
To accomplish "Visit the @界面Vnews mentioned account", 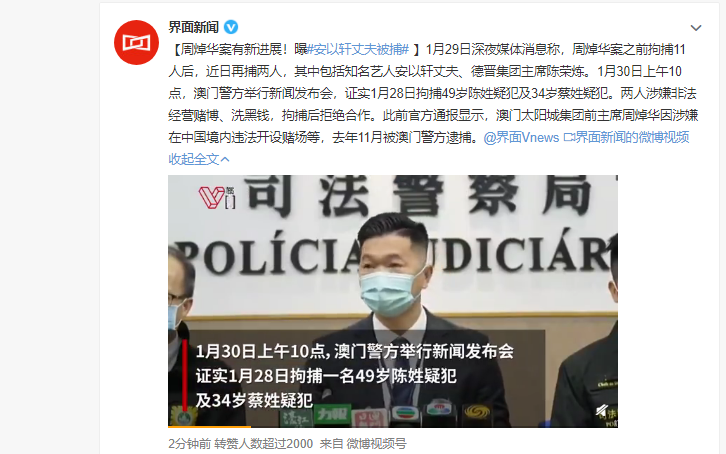I will click(x=521, y=137).
